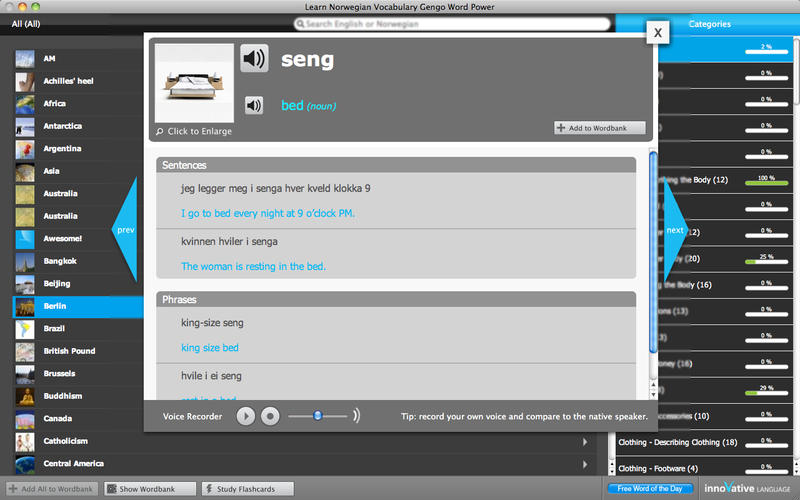This screenshot has width=800, height=500.
Task: Click the Phrases section header
Action: point(396,299)
